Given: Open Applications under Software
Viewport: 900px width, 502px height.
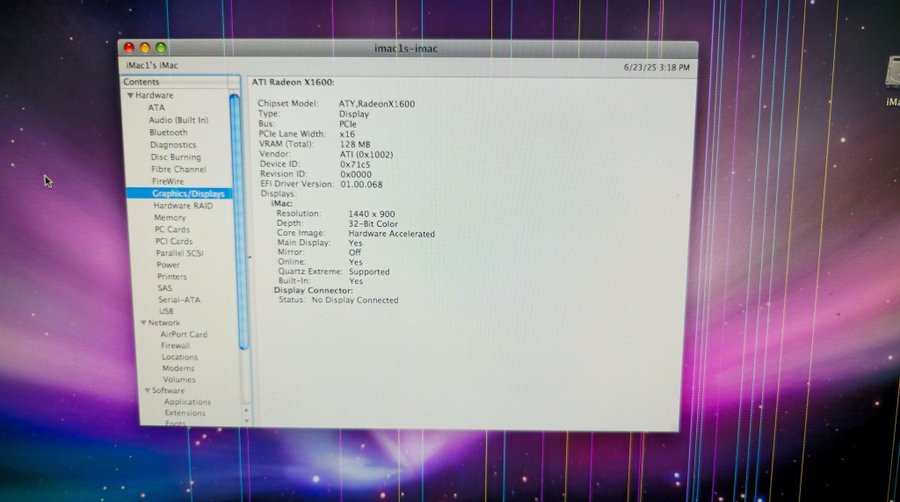Looking at the screenshot, I should click(x=187, y=402).
